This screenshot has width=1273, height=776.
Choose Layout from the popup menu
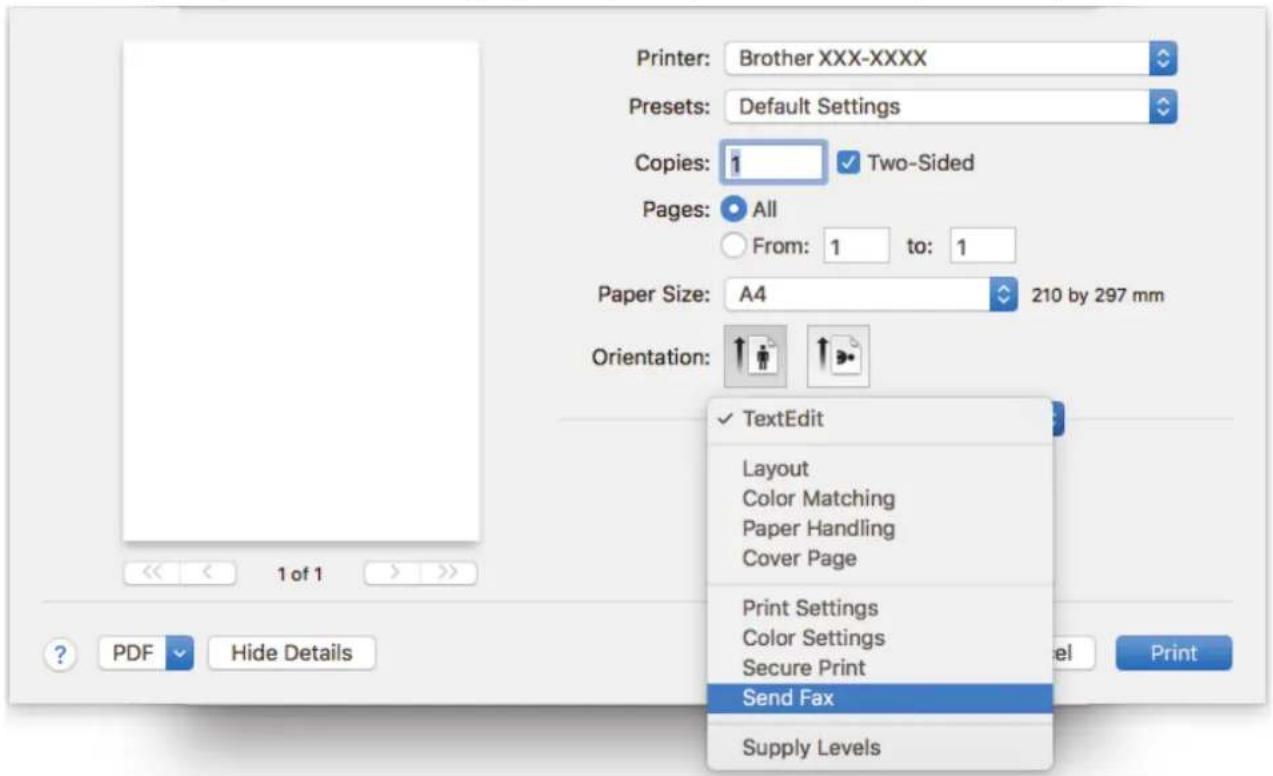(880, 468)
